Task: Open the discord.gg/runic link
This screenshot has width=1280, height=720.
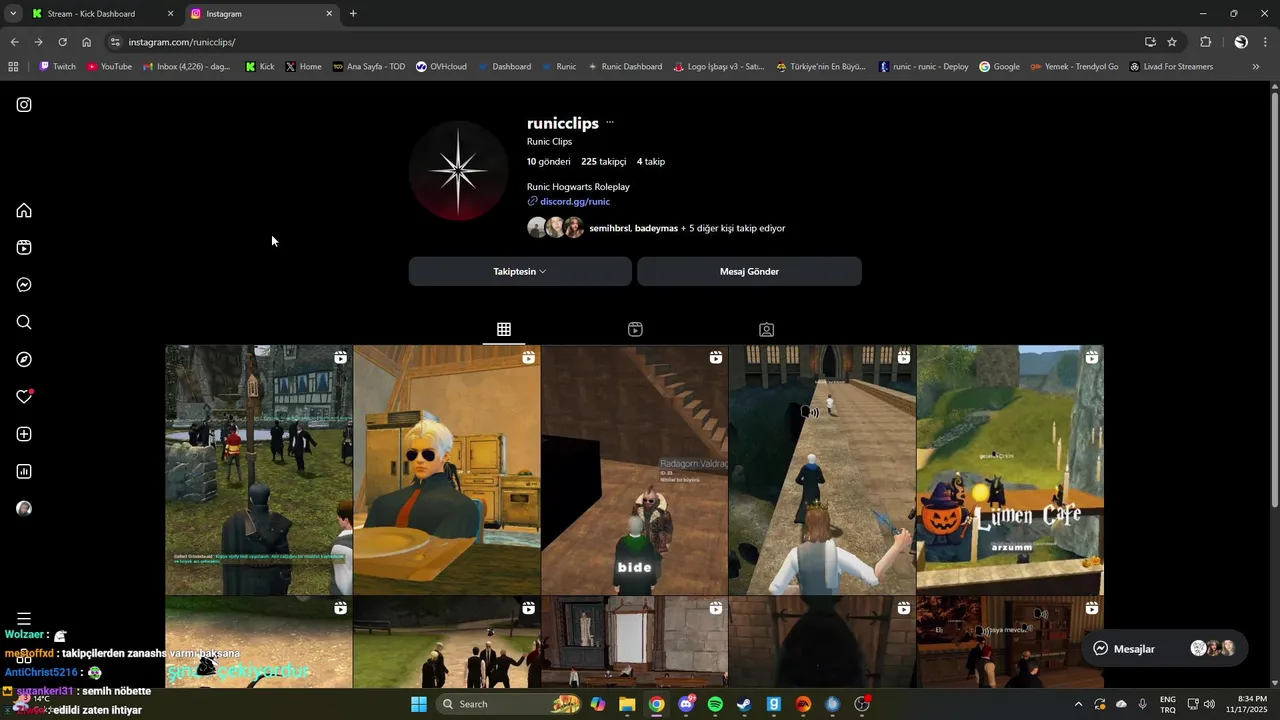Action: 575,201
